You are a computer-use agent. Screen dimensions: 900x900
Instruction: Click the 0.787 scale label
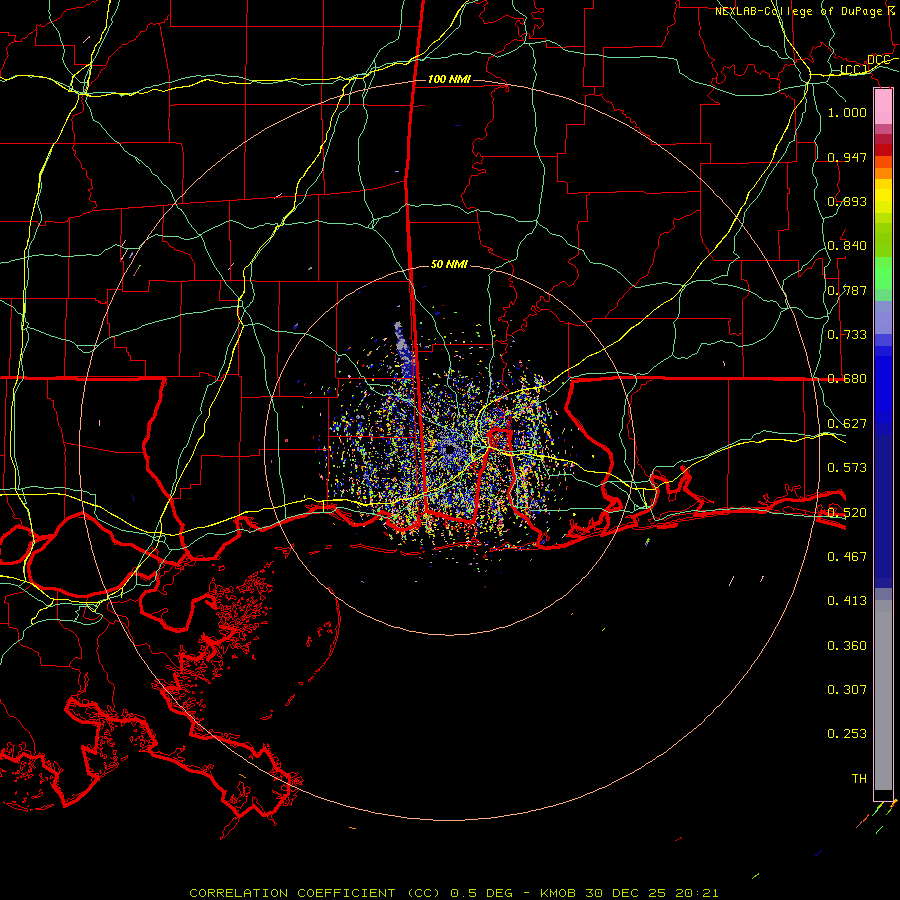[x=847, y=290]
